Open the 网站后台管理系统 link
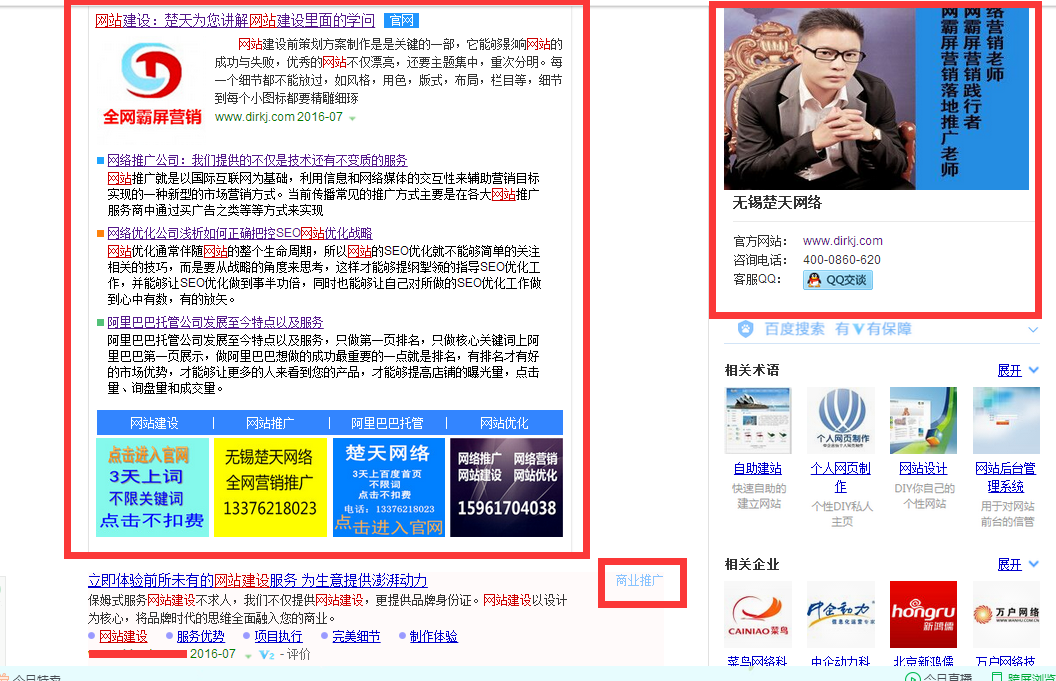 point(1005,477)
